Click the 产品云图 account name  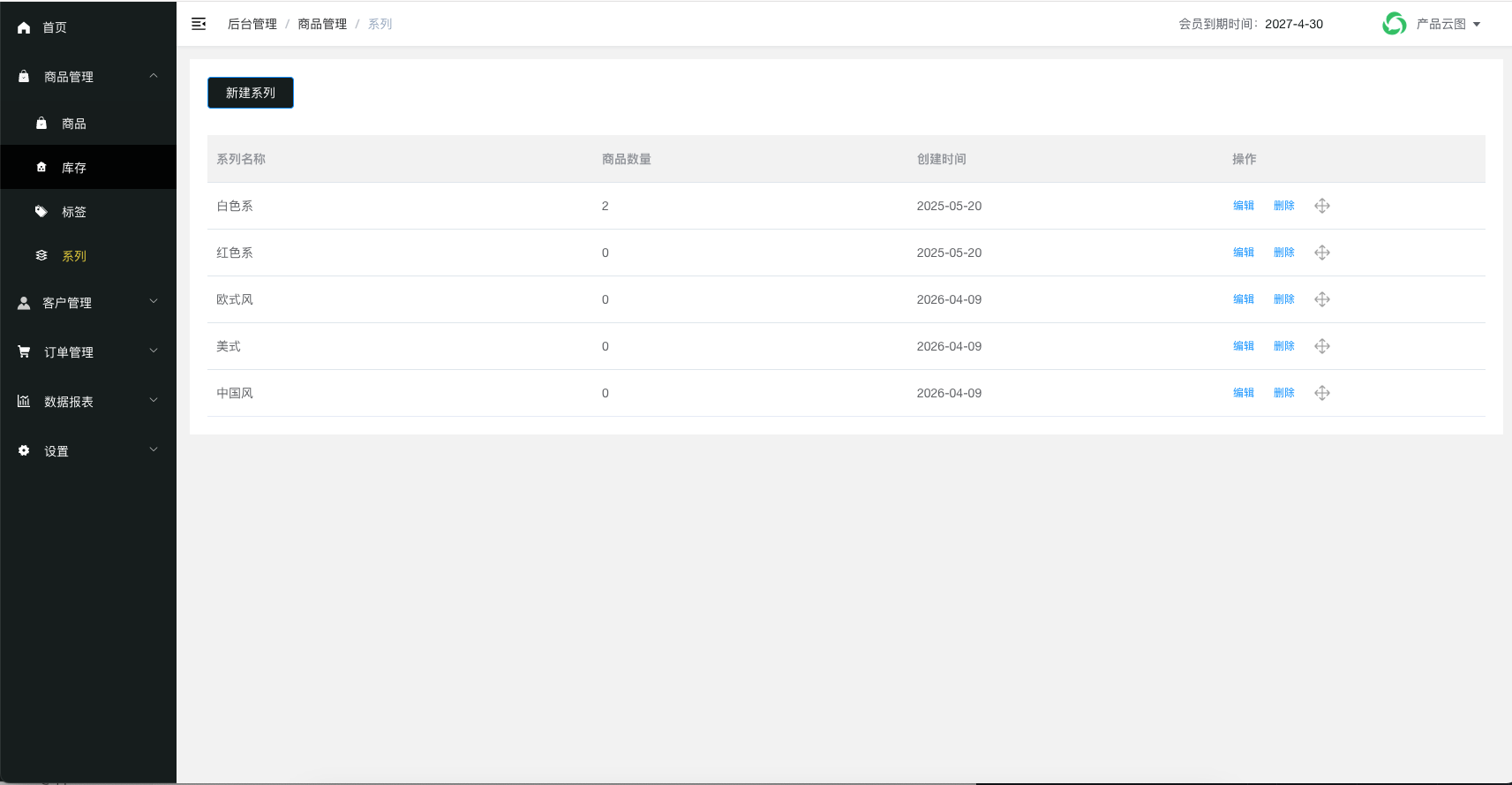point(1441,24)
